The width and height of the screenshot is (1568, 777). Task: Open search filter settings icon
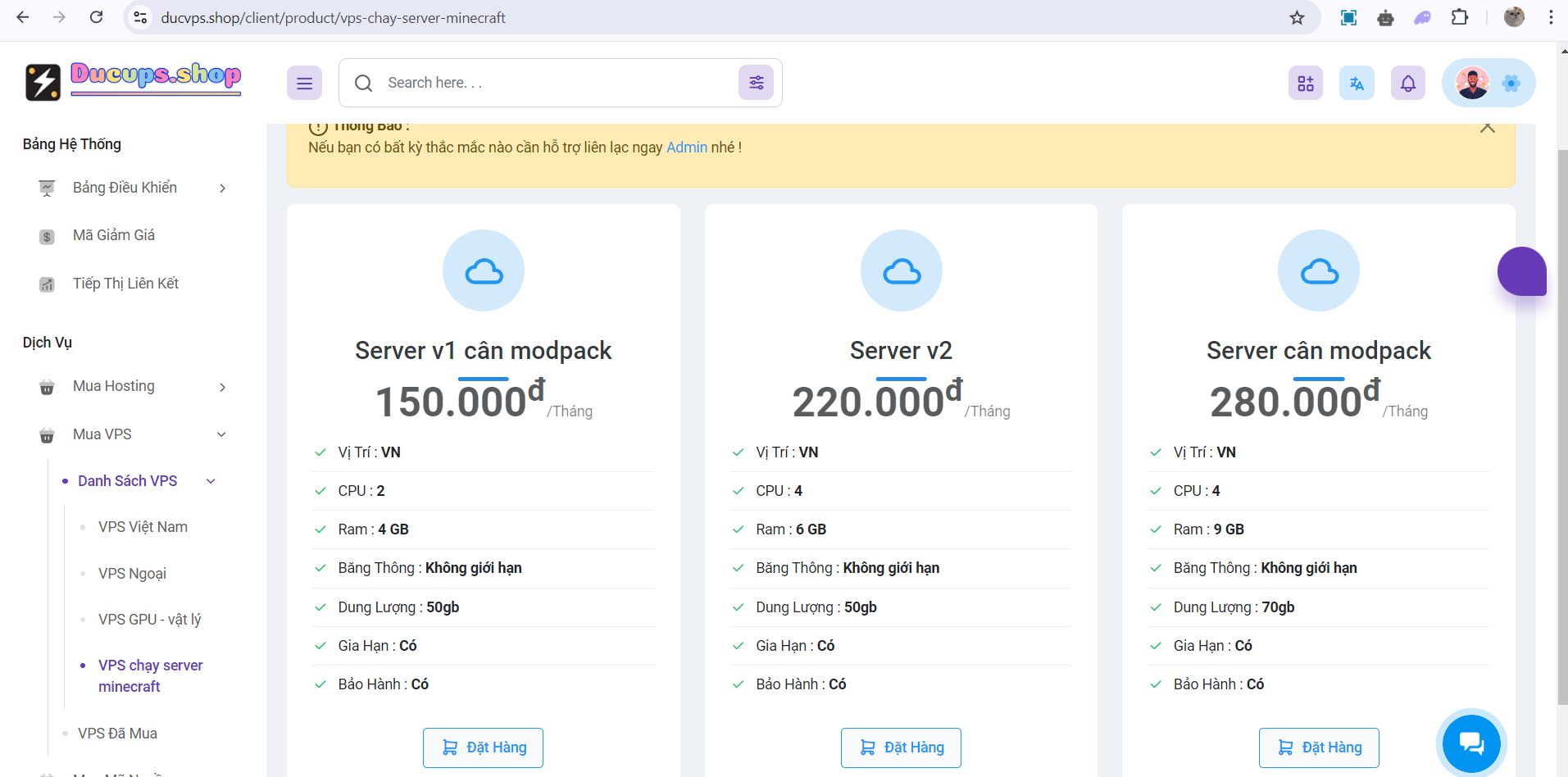756,83
